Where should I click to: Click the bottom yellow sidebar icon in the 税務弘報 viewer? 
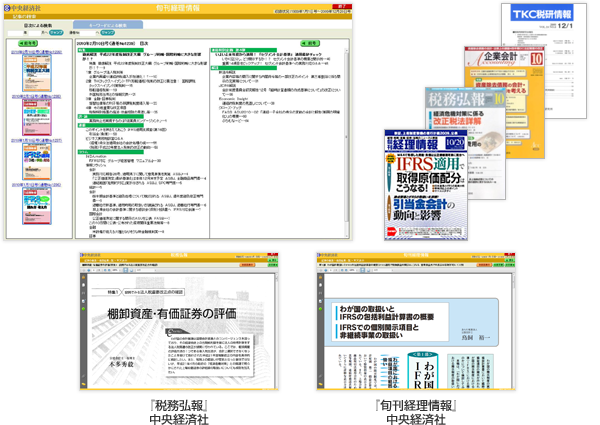tap(83, 384)
